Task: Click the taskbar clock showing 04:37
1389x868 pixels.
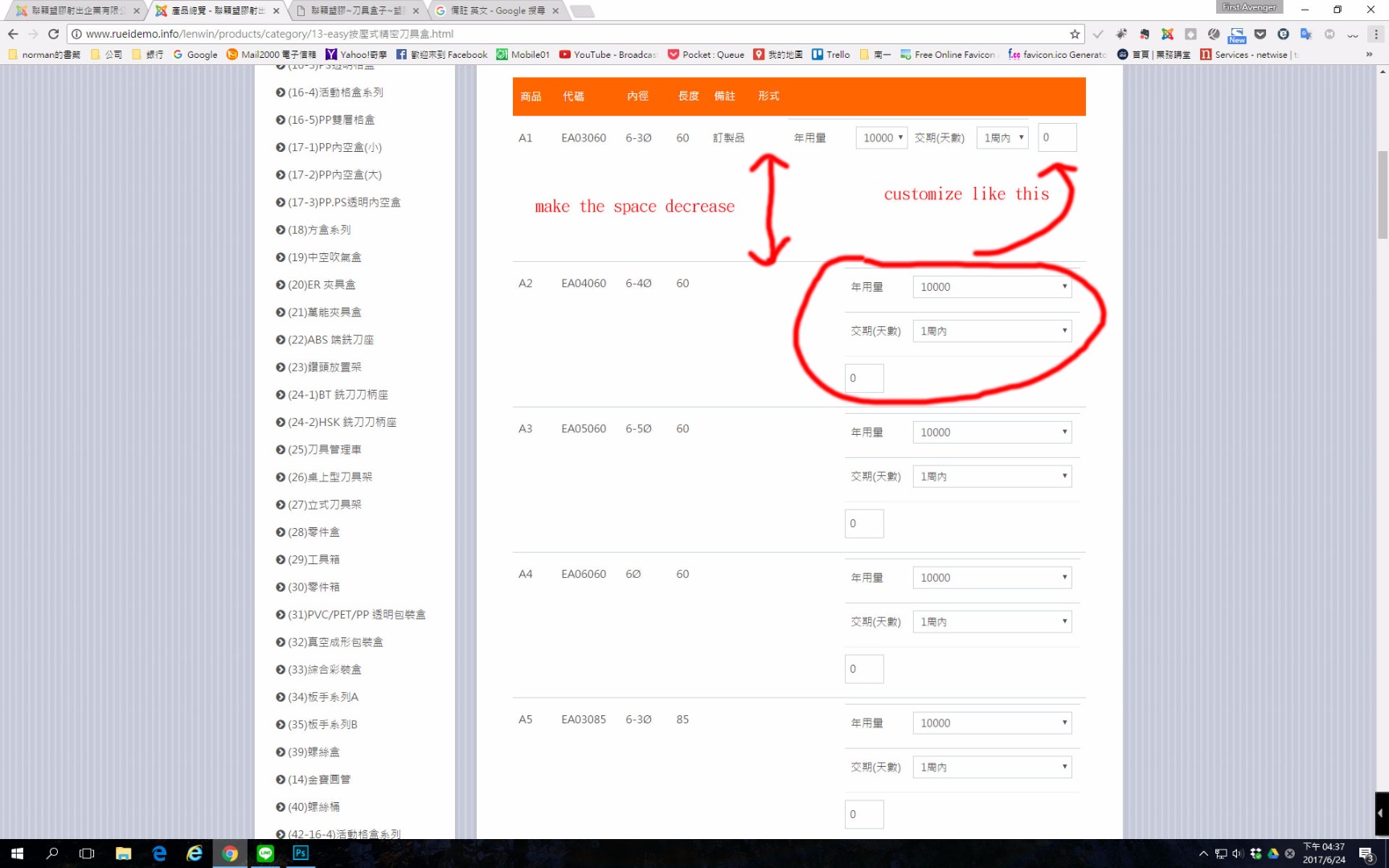Action: point(1324,854)
